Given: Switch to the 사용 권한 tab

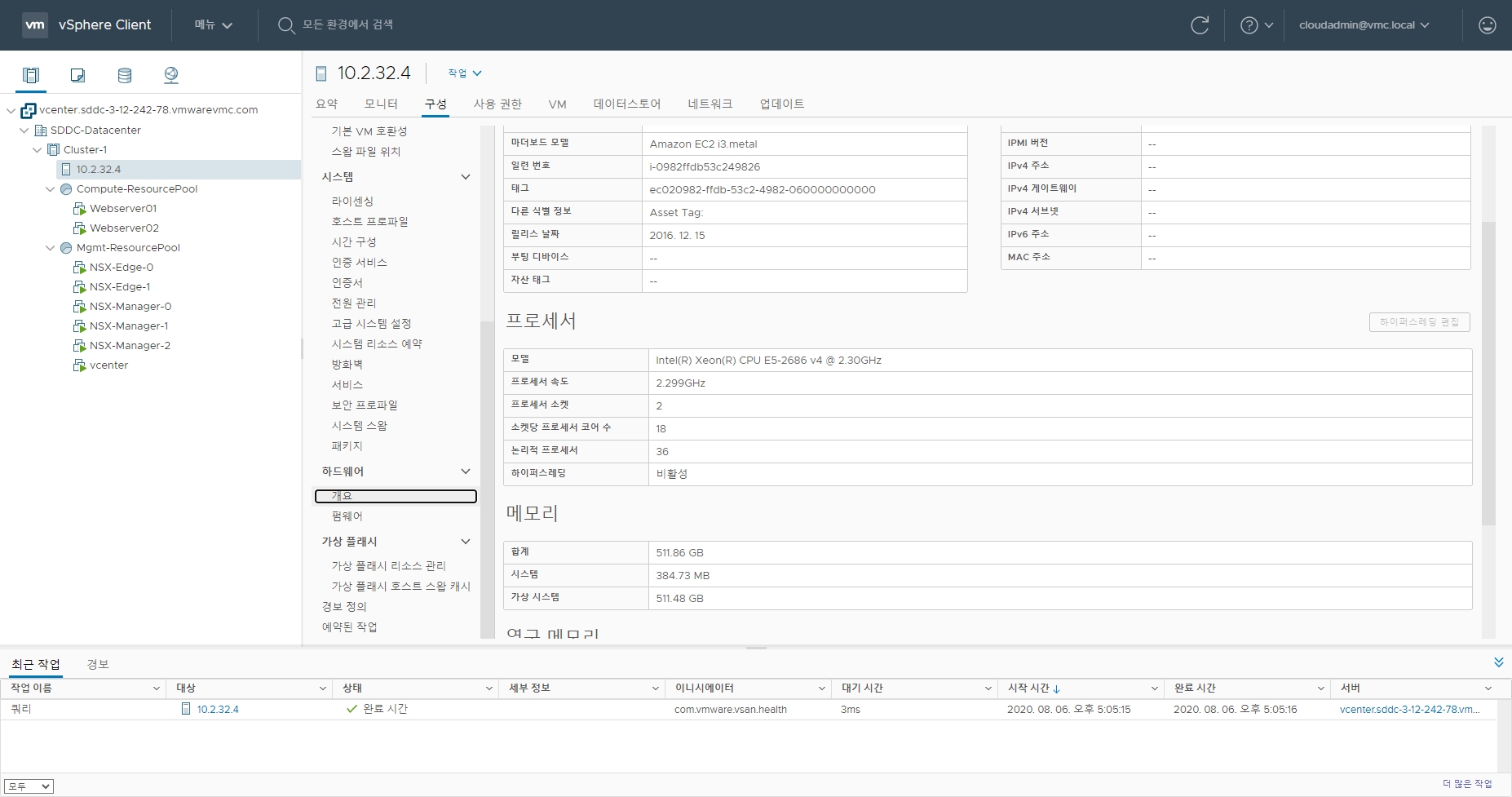Looking at the screenshot, I should 497,104.
